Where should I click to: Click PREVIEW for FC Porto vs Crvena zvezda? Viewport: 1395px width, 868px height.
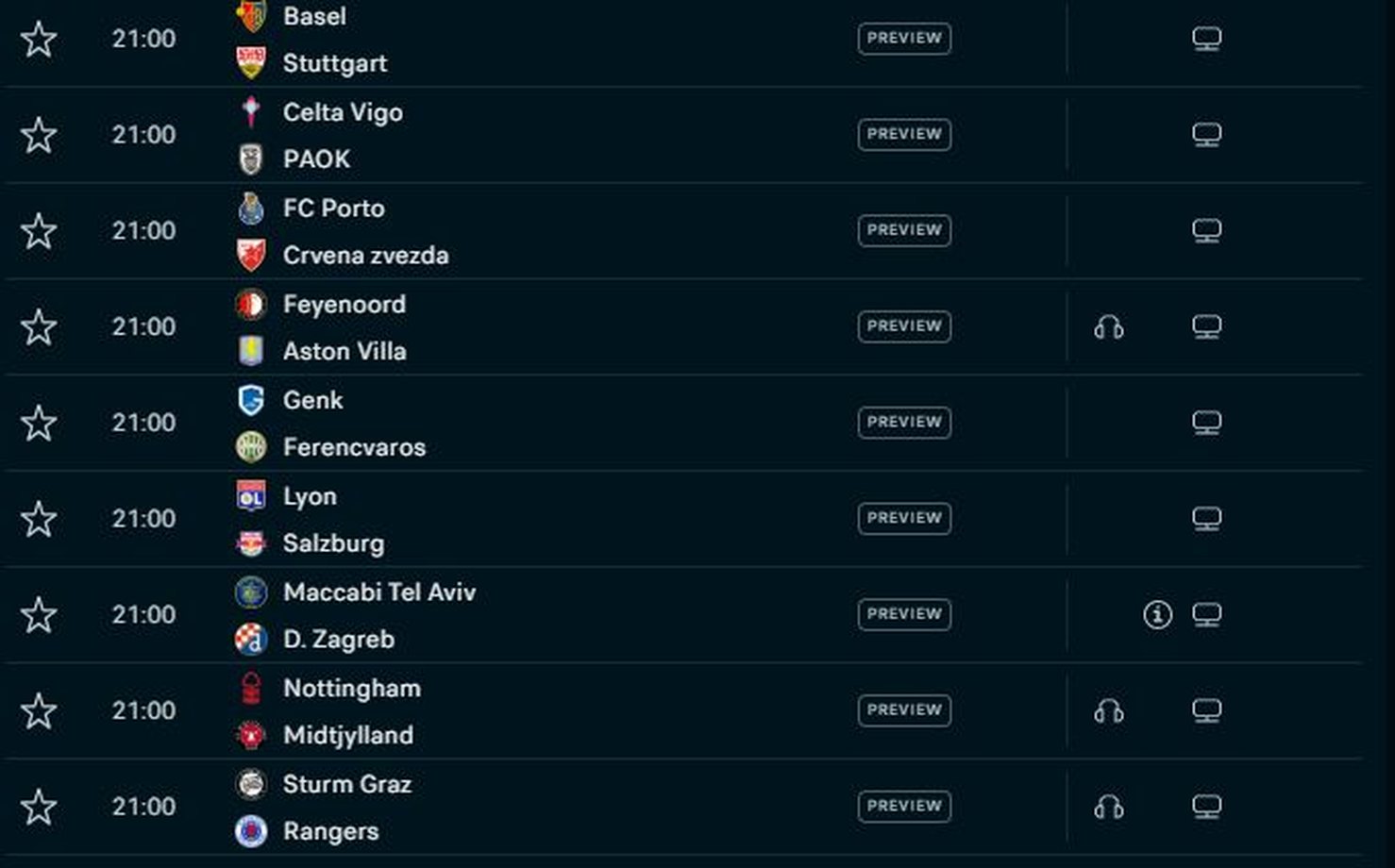(x=904, y=230)
